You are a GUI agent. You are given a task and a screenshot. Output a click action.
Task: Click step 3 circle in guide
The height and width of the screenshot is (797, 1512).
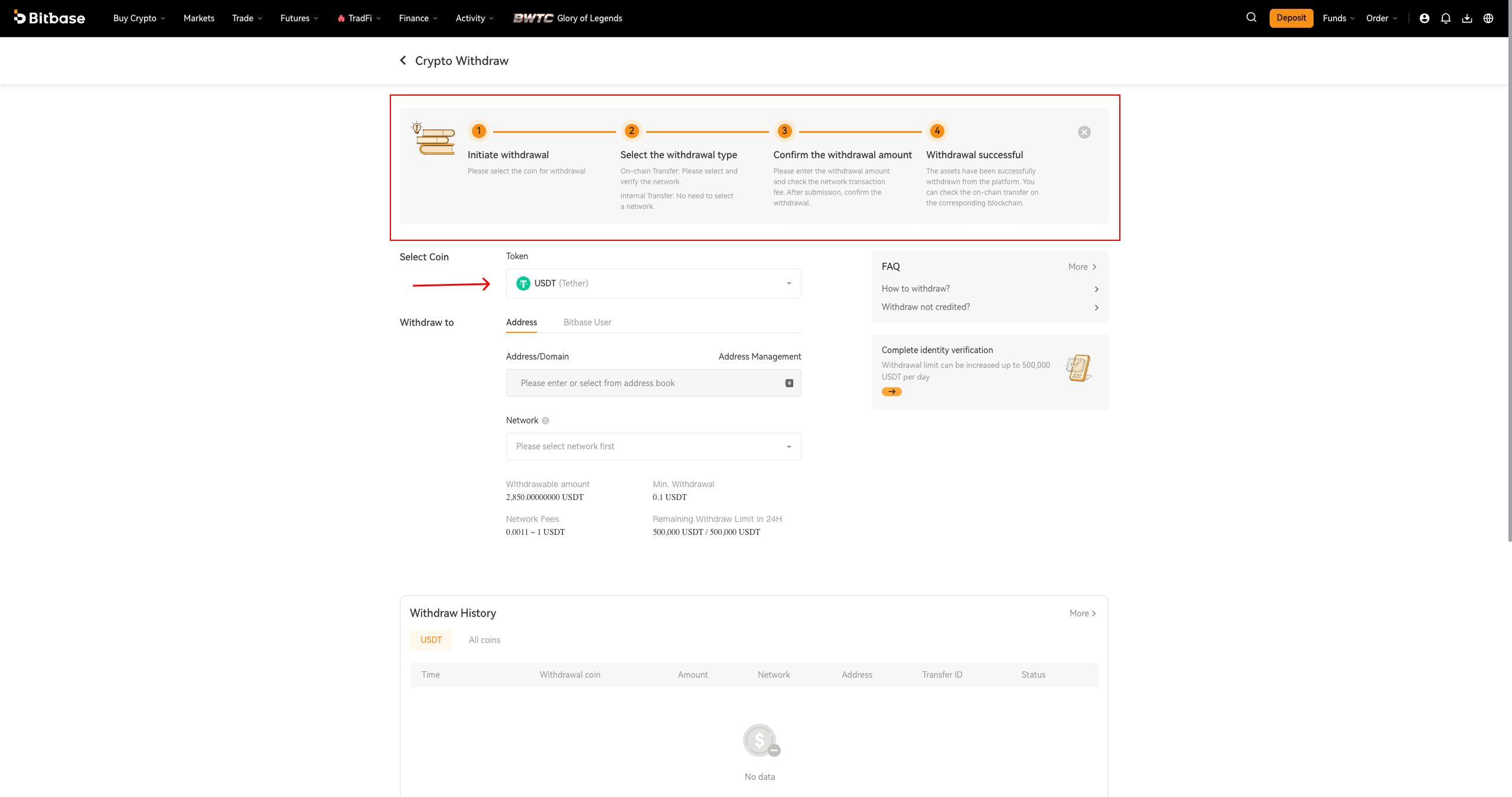click(x=784, y=131)
